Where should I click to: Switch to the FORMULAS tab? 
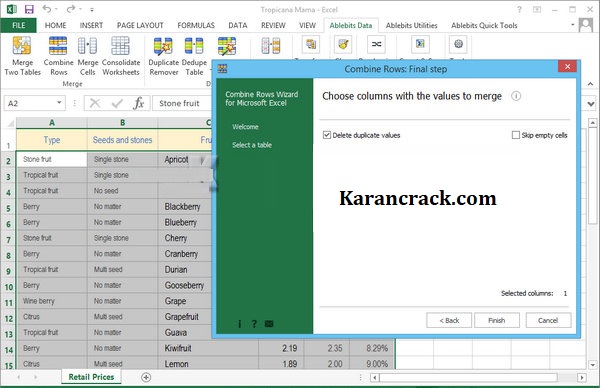[x=196, y=25]
